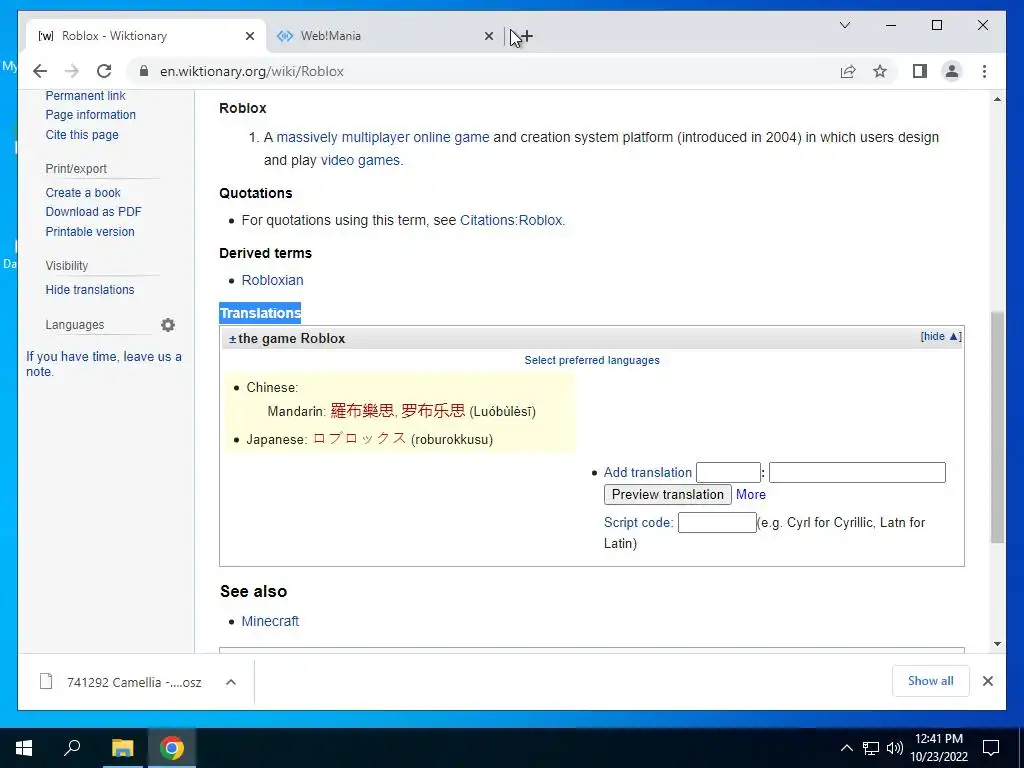The width and height of the screenshot is (1024, 768).
Task: Open the browser side panel
Action: coord(920,71)
